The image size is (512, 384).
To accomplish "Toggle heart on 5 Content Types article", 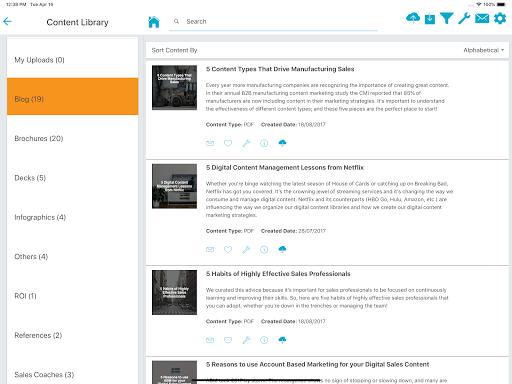I will tap(228, 143).
